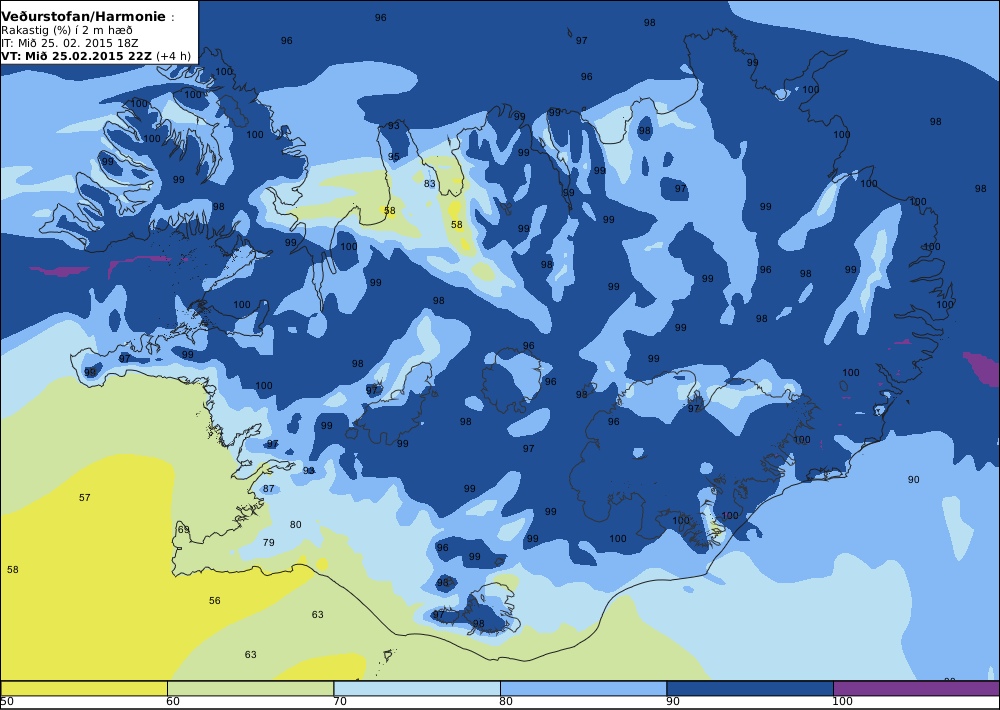The height and width of the screenshot is (710, 1000).
Task: Select the humidity value 79 on the map
Action: tap(268, 542)
